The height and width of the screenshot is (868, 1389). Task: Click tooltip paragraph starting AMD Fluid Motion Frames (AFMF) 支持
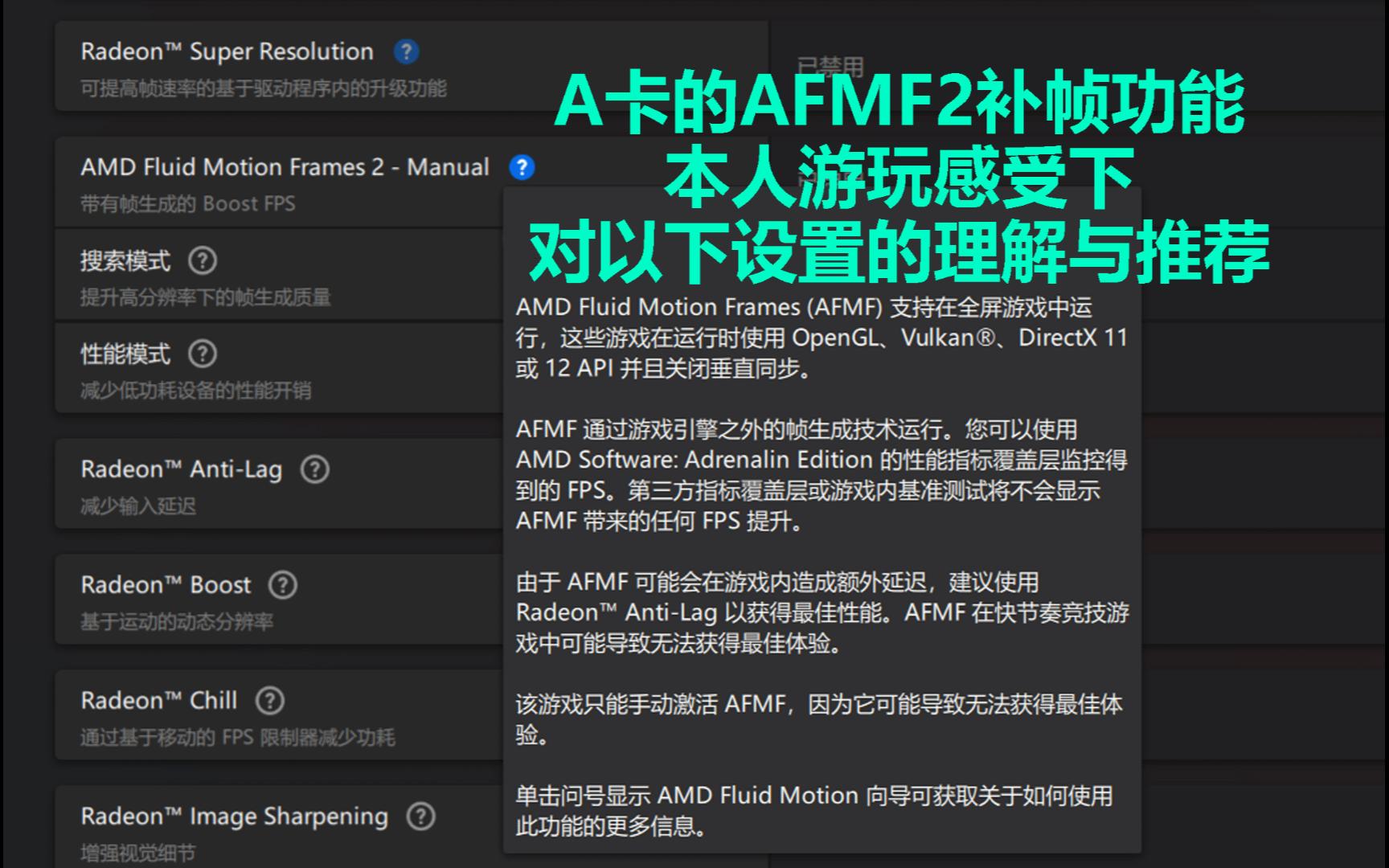point(822,338)
